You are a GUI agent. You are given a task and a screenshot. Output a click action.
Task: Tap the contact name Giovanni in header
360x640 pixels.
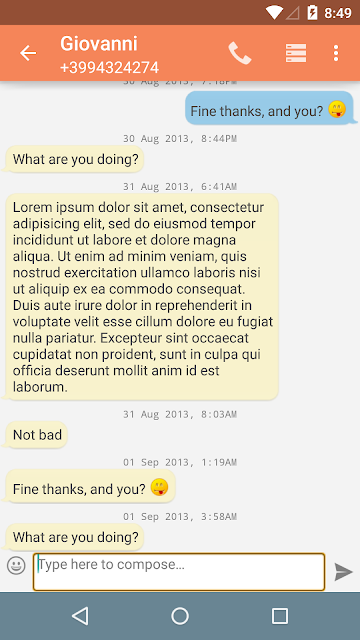point(99,44)
